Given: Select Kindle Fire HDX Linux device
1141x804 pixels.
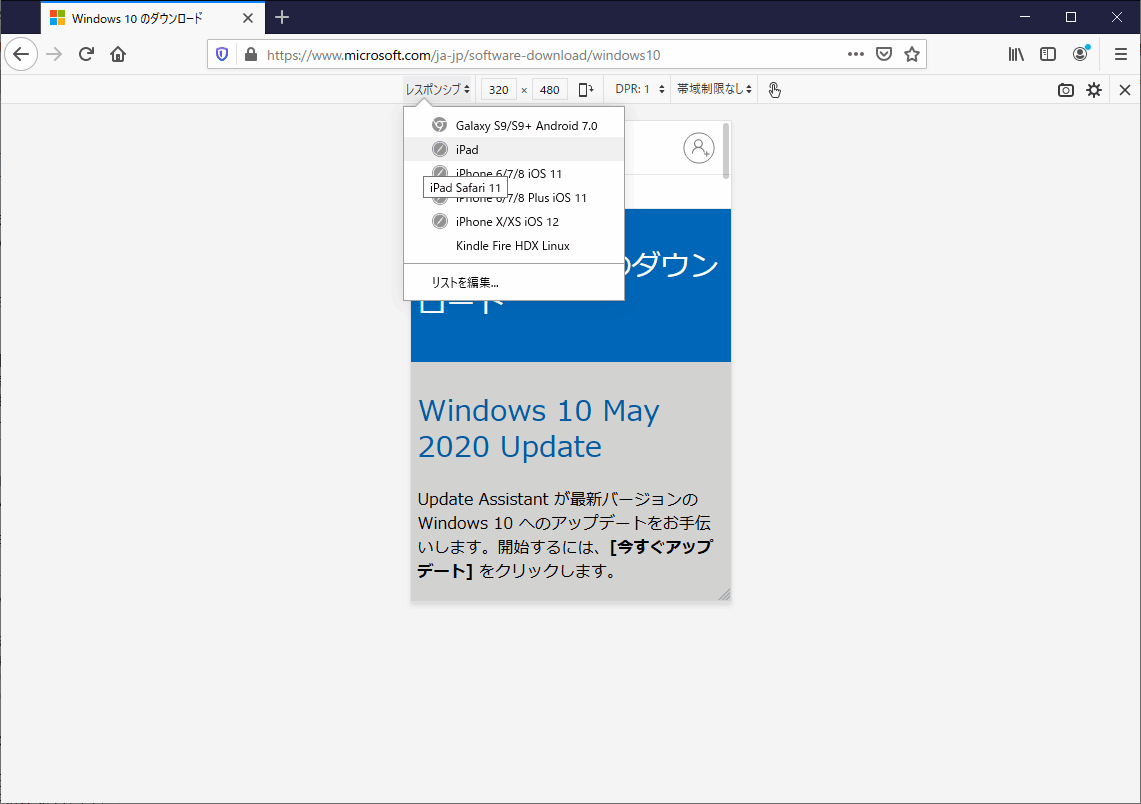Looking at the screenshot, I should 514,246.
